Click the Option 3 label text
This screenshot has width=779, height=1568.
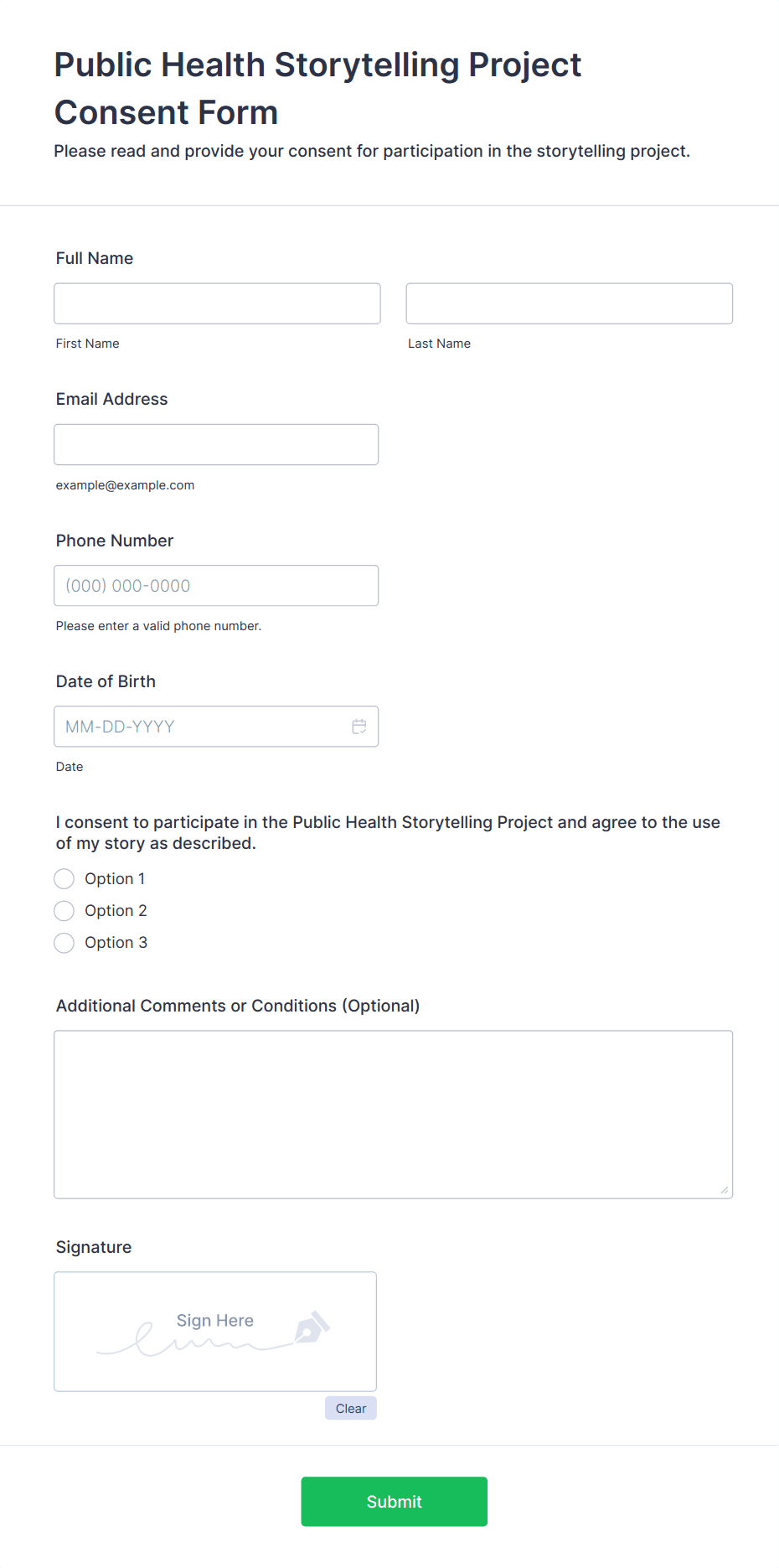pos(116,943)
